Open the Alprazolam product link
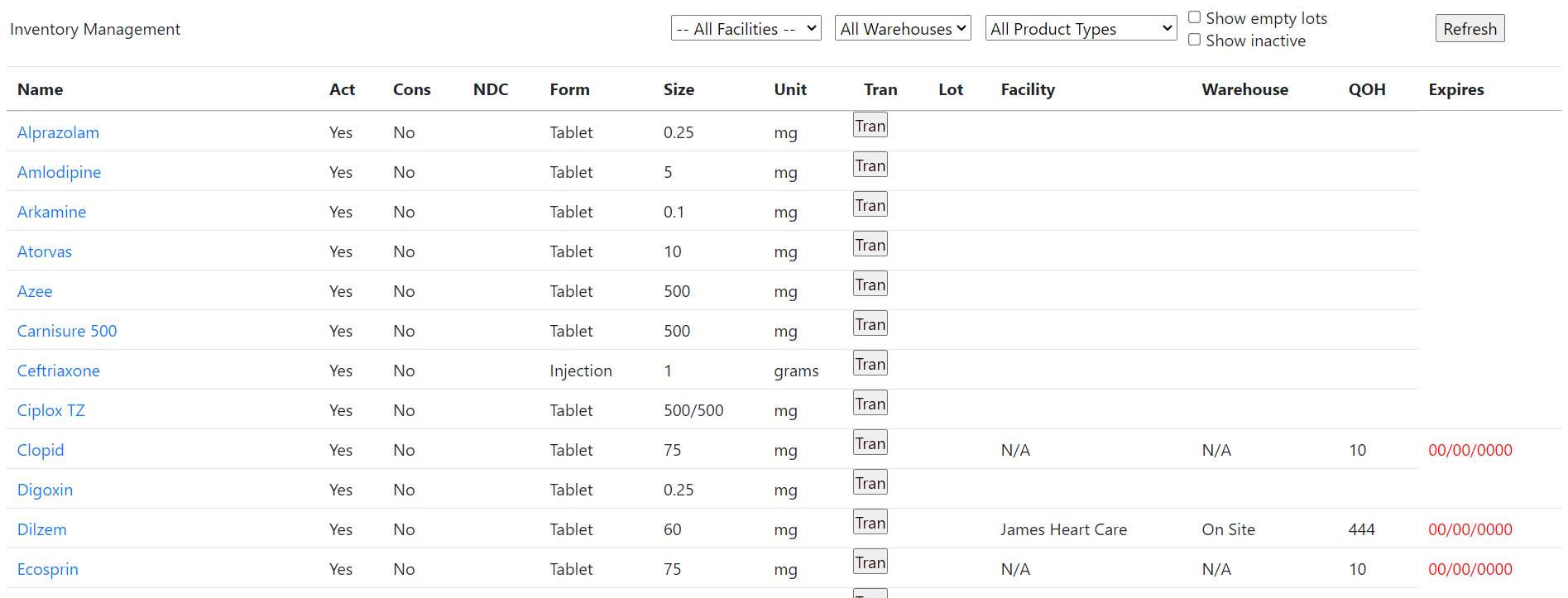 coord(58,132)
